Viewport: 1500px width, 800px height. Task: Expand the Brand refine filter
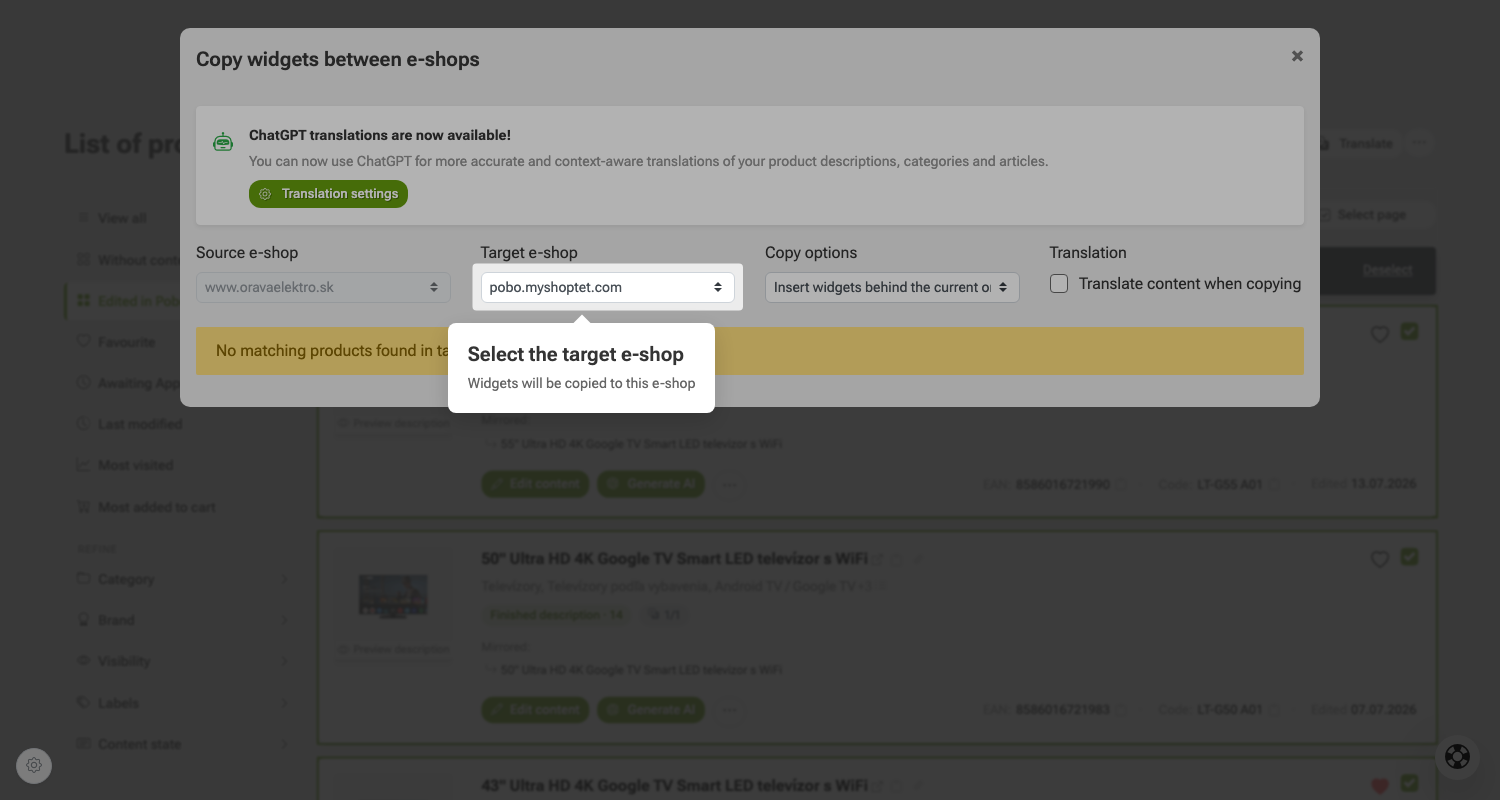point(183,620)
